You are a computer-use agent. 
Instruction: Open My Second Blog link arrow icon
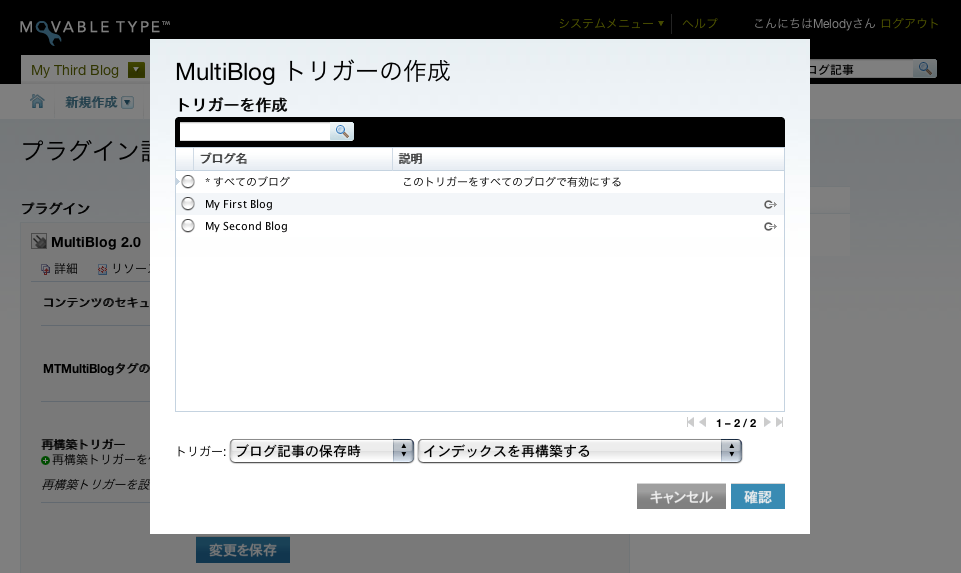(770, 227)
